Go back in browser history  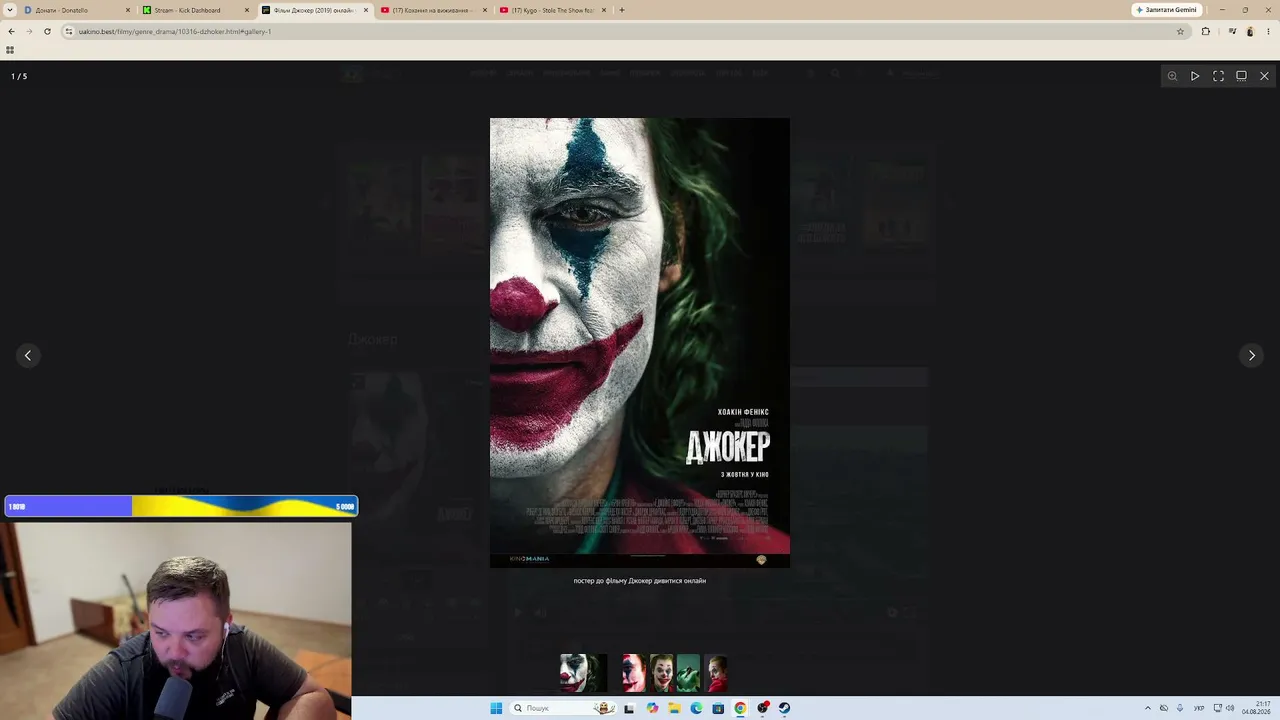(11, 31)
